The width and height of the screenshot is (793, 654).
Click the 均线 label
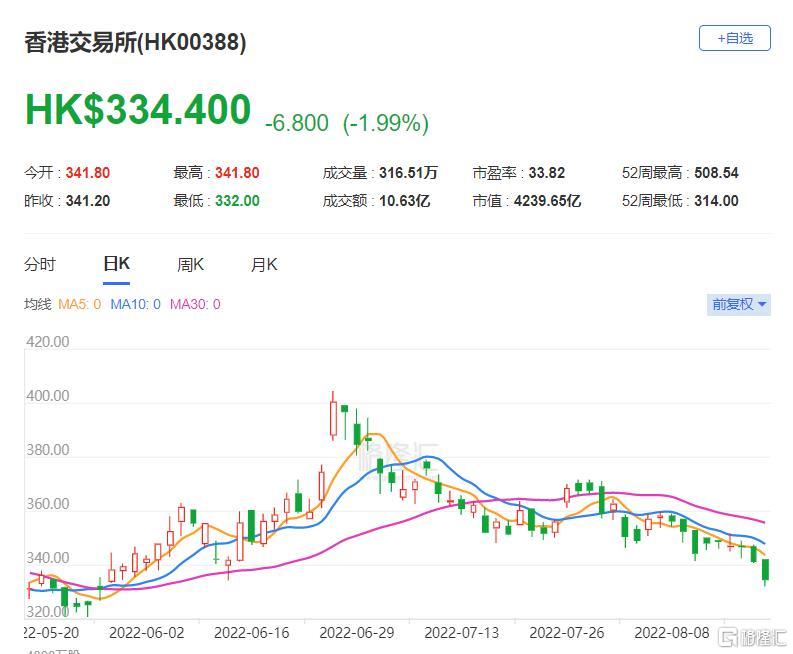[37, 304]
